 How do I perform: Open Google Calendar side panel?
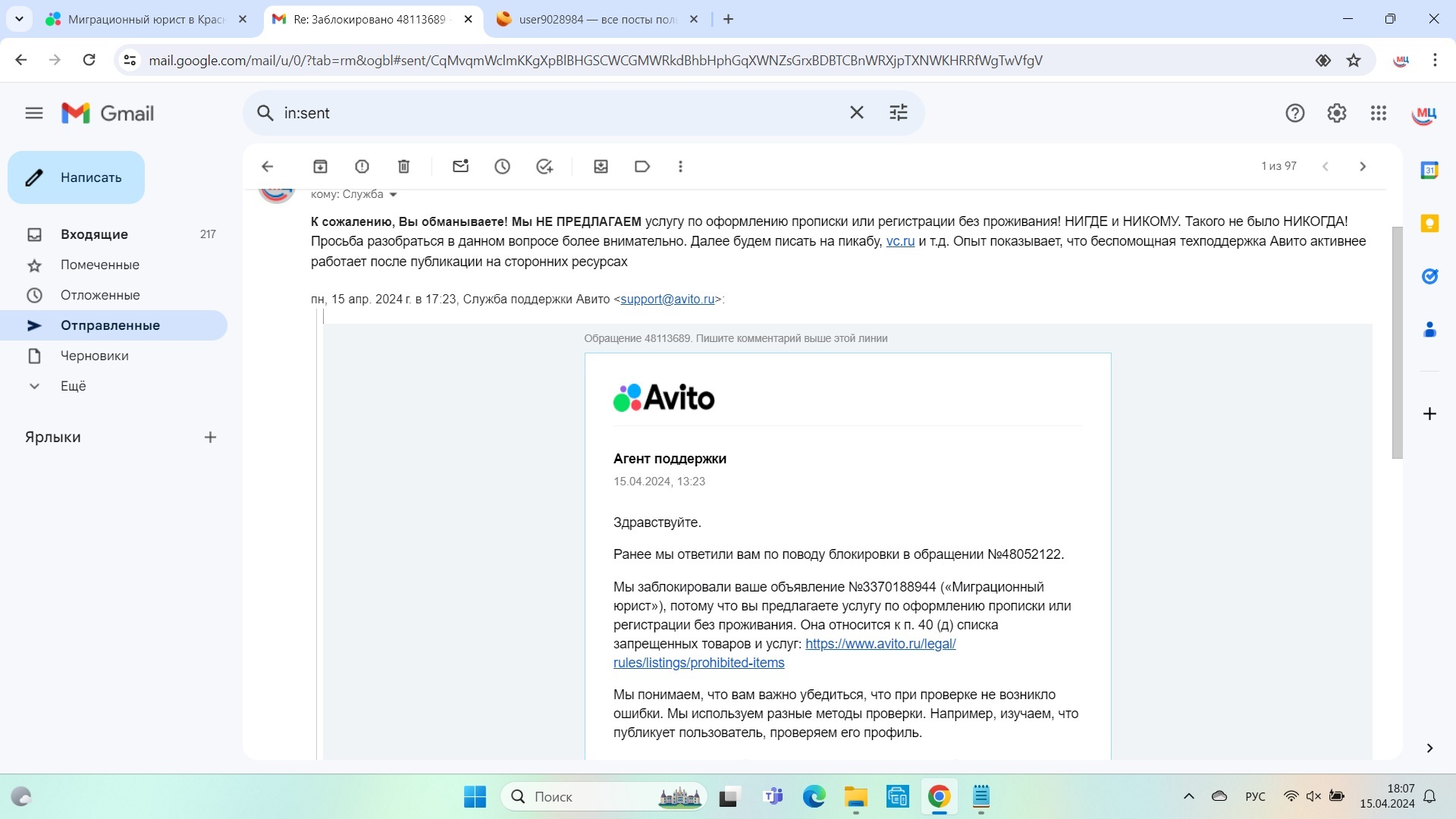click(x=1429, y=170)
